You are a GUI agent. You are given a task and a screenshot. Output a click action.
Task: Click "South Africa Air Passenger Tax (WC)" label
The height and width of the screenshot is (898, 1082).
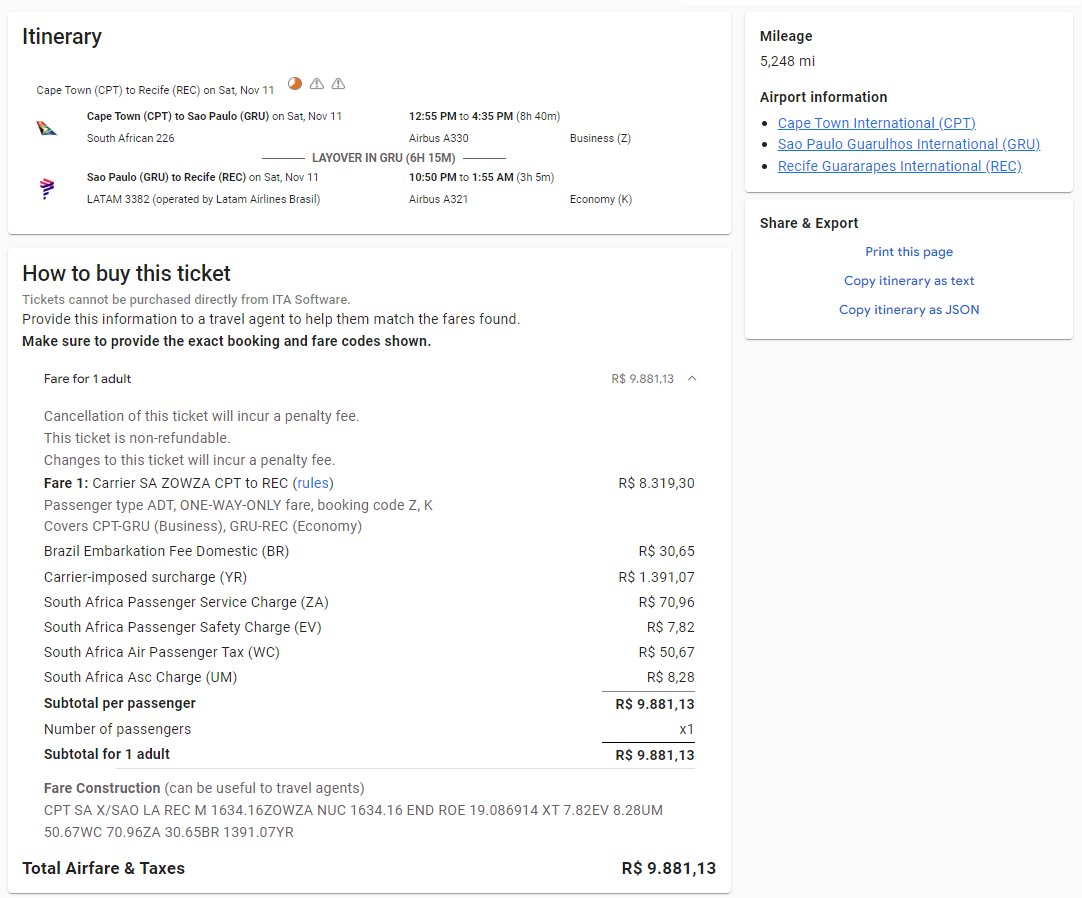pyautogui.click(x=161, y=652)
